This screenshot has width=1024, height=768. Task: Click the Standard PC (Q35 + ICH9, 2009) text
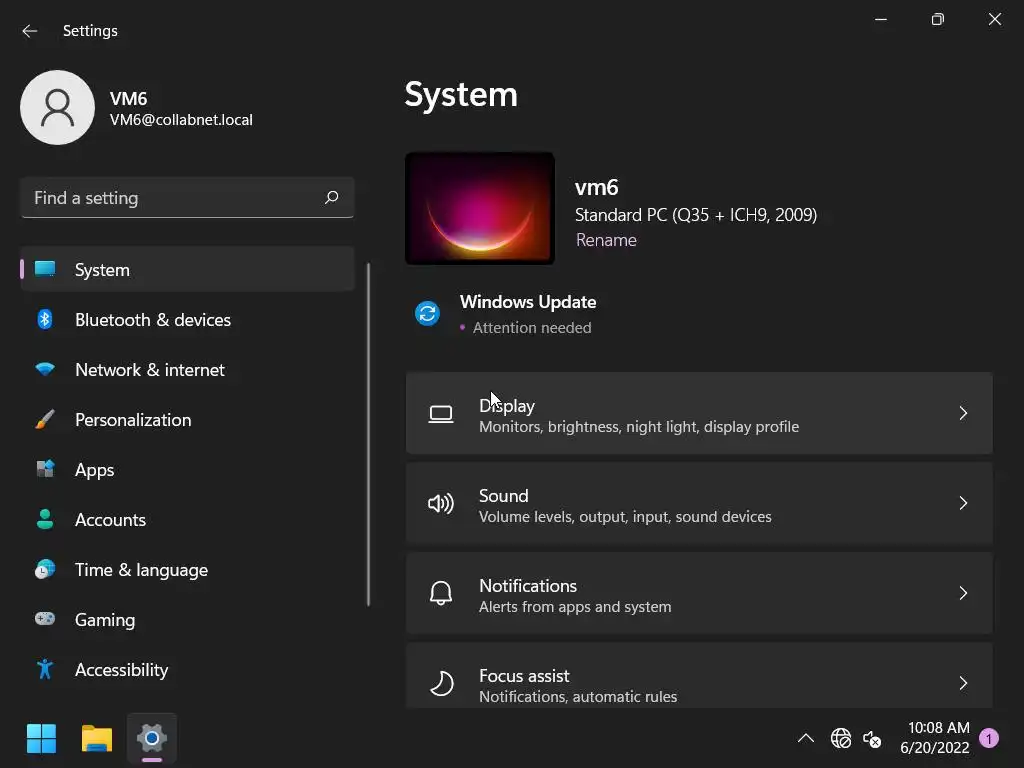tap(696, 215)
